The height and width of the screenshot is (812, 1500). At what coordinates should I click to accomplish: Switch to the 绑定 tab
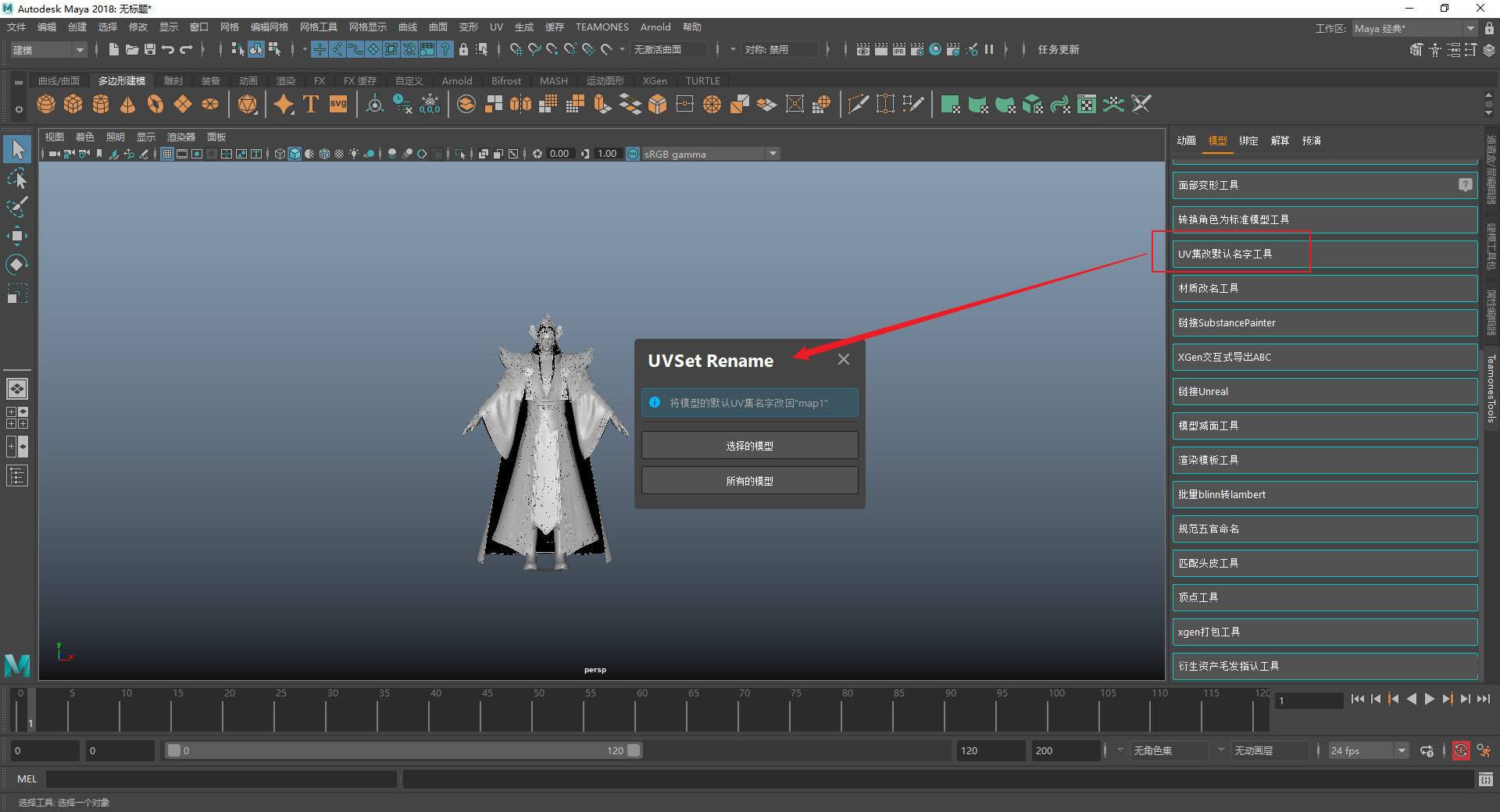coord(1248,141)
